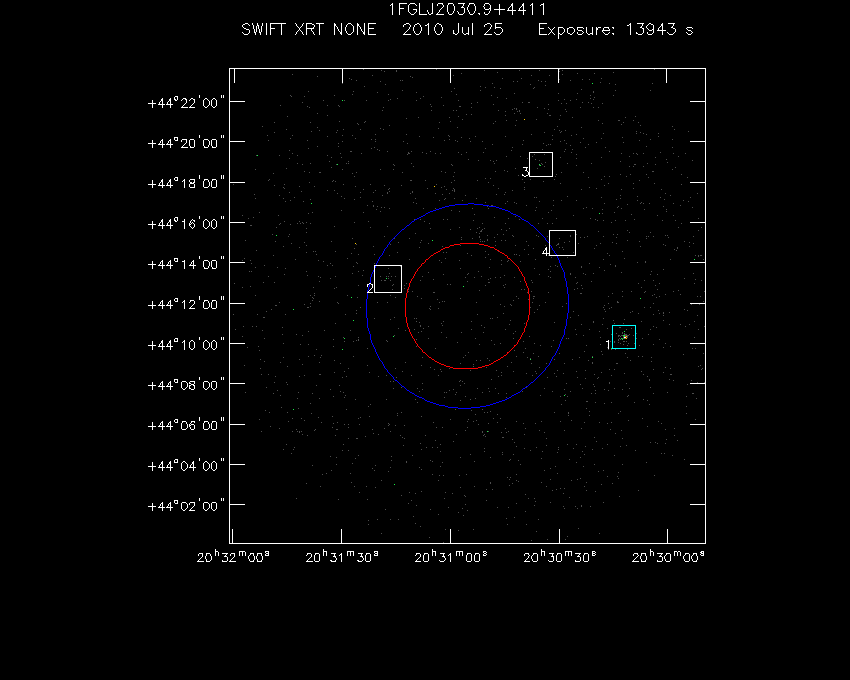850x680 pixels.
Task: Click the declination label +44°02'00"
Action: point(186,506)
